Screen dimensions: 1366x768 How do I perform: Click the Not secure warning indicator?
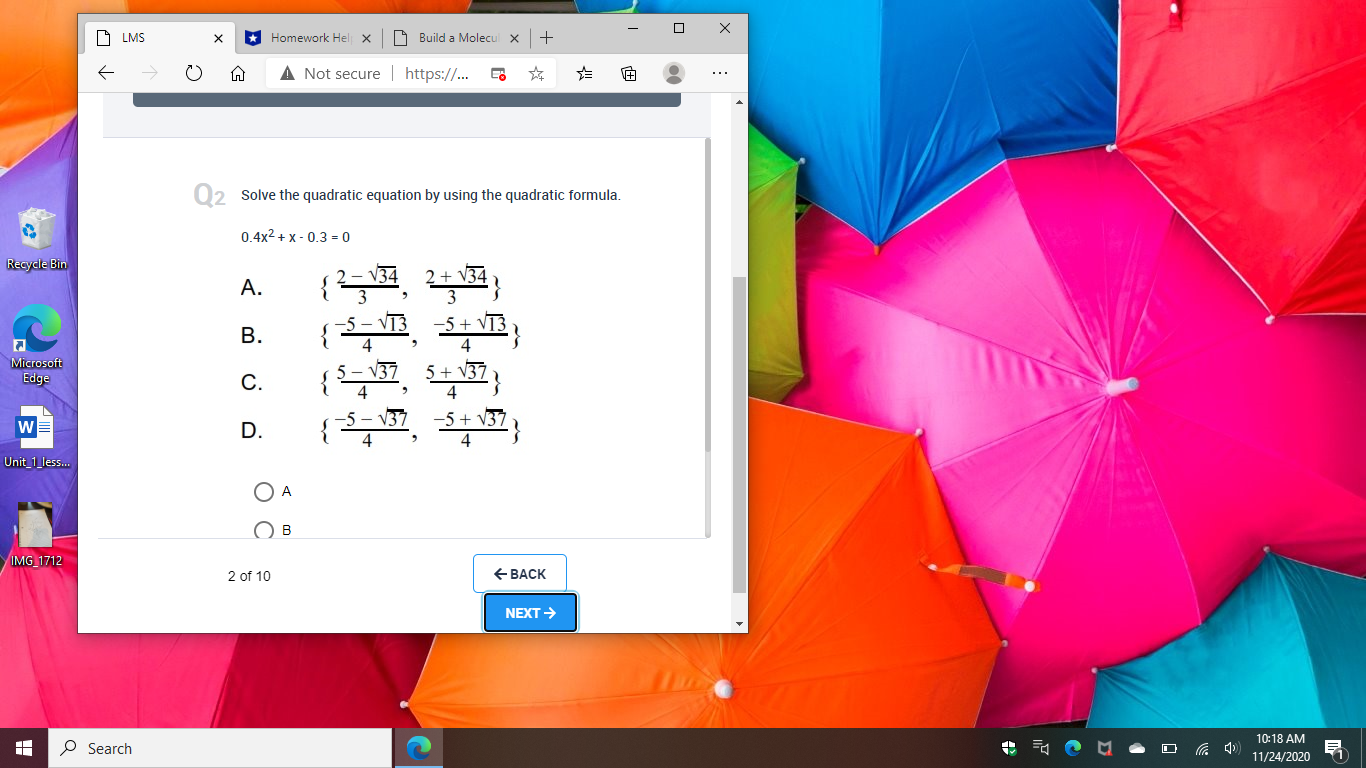[x=328, y=72]
